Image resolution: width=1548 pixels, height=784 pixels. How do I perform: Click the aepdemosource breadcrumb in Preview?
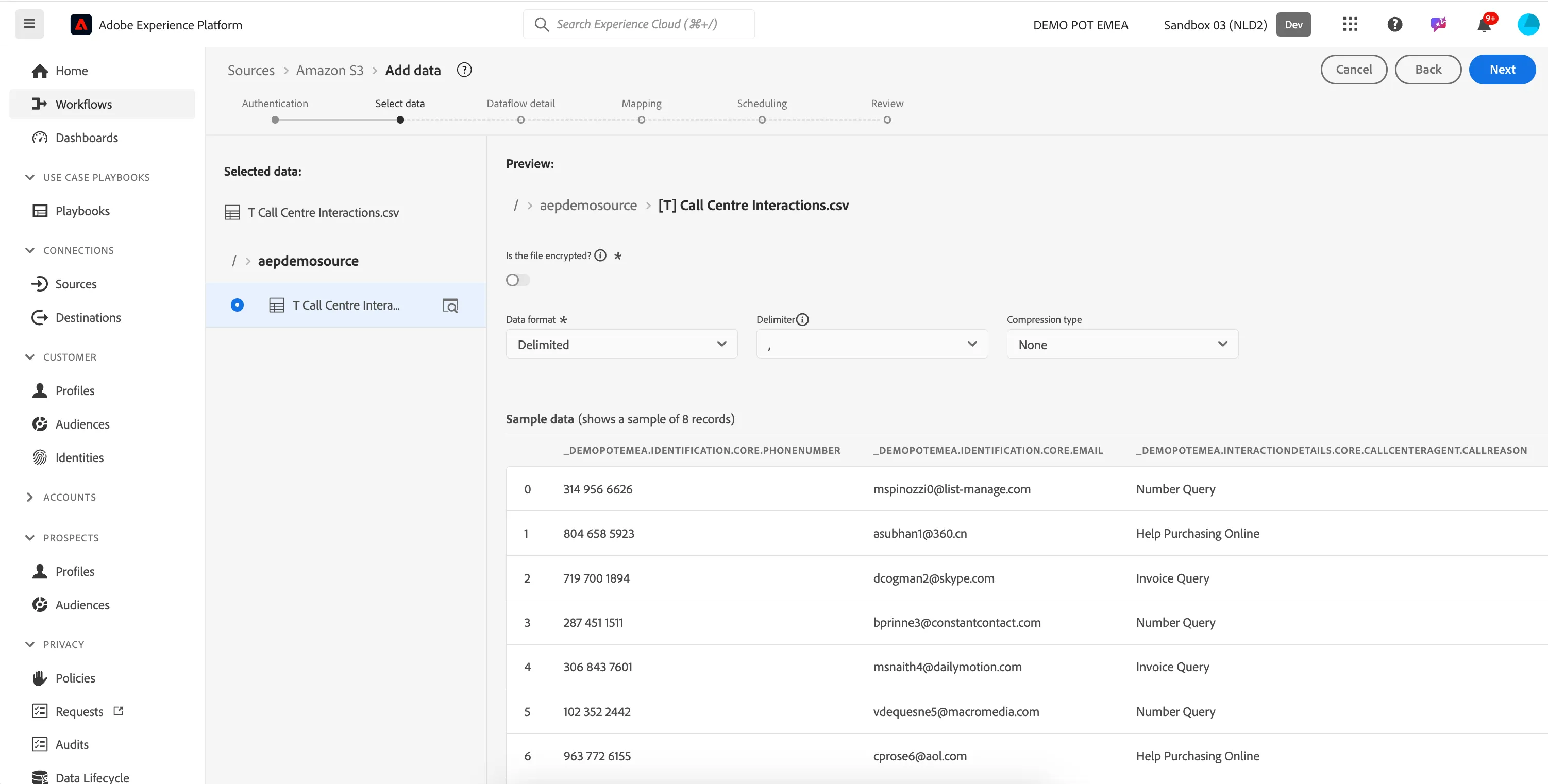pyautogui.click(x=587, y=206)
